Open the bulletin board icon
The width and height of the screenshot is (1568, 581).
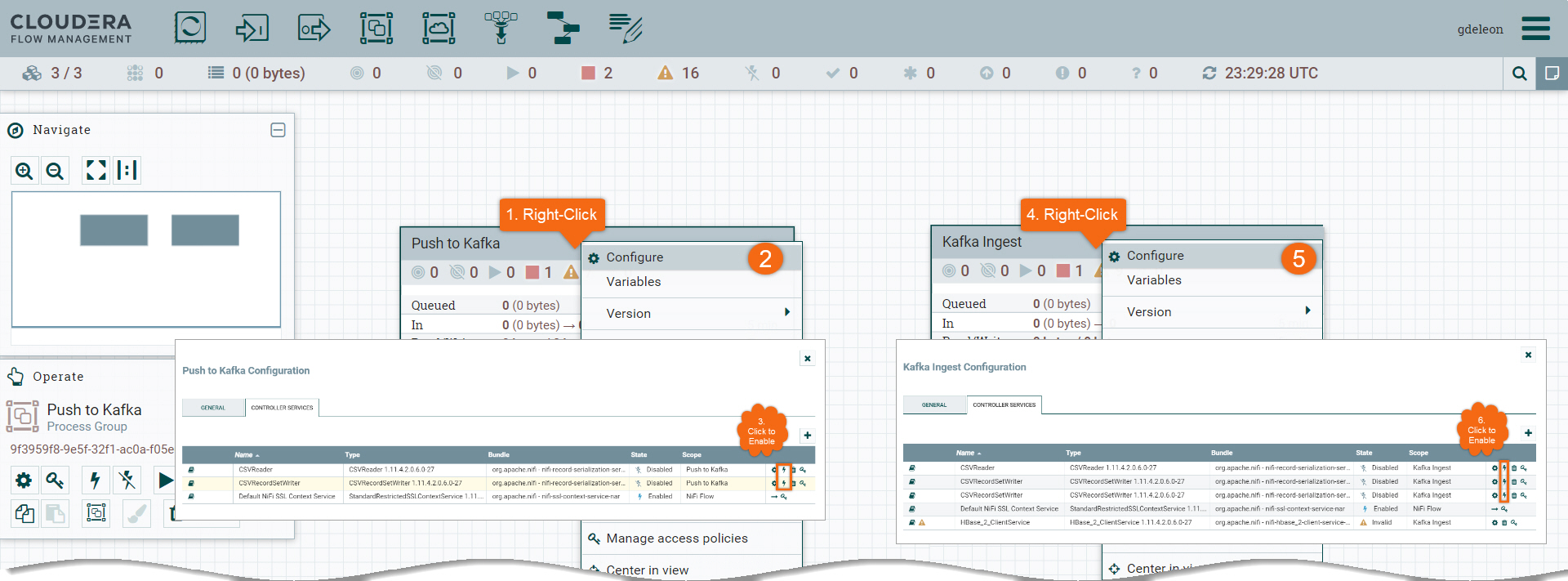[x=1552, y=74]
